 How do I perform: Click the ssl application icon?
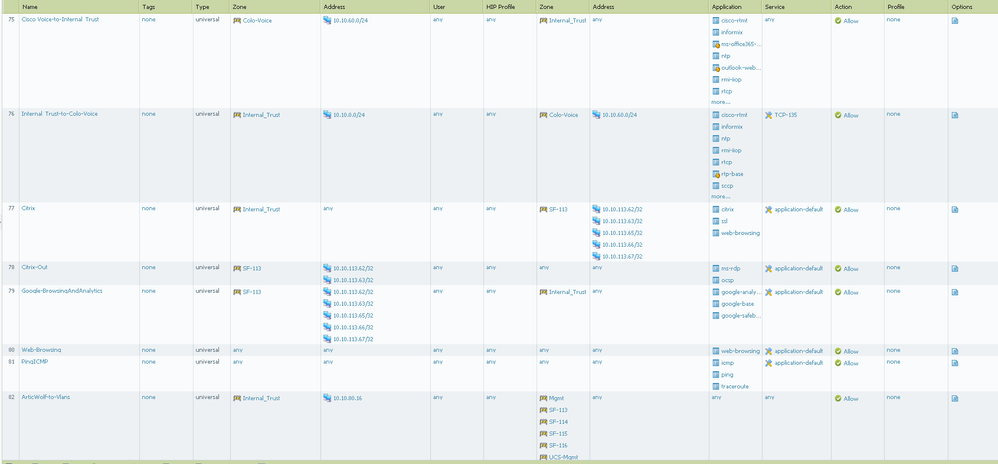[x=716, y=221]
